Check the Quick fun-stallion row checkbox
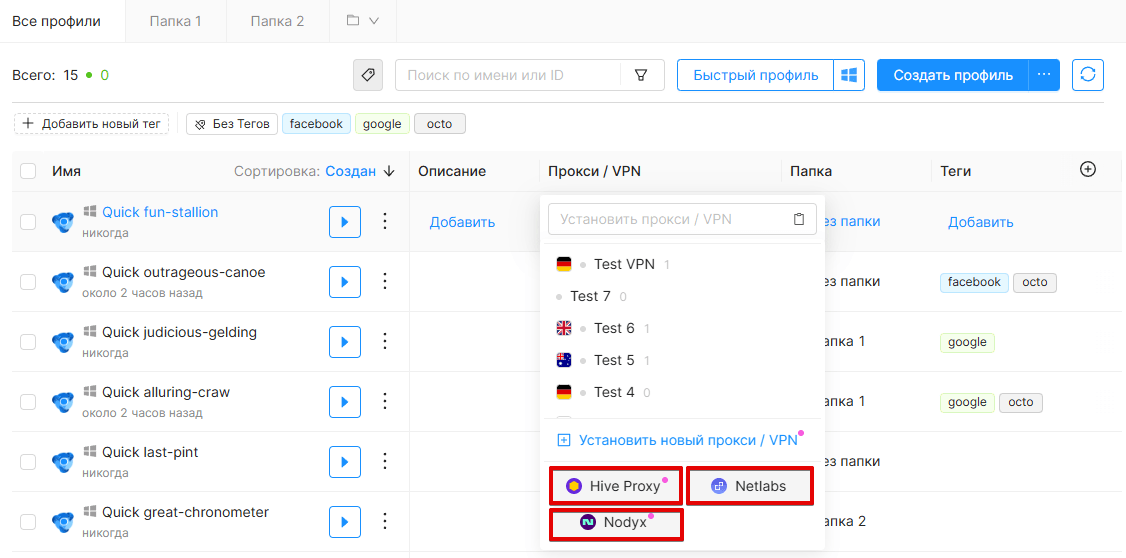The image size is (1126, 558). point(28,222)
